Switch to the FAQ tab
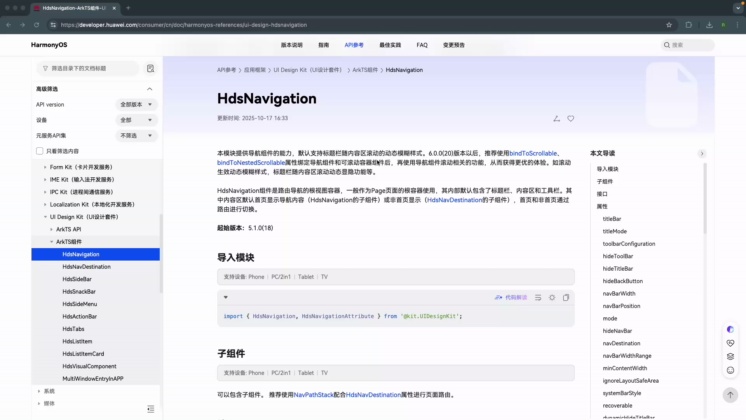 422,45
